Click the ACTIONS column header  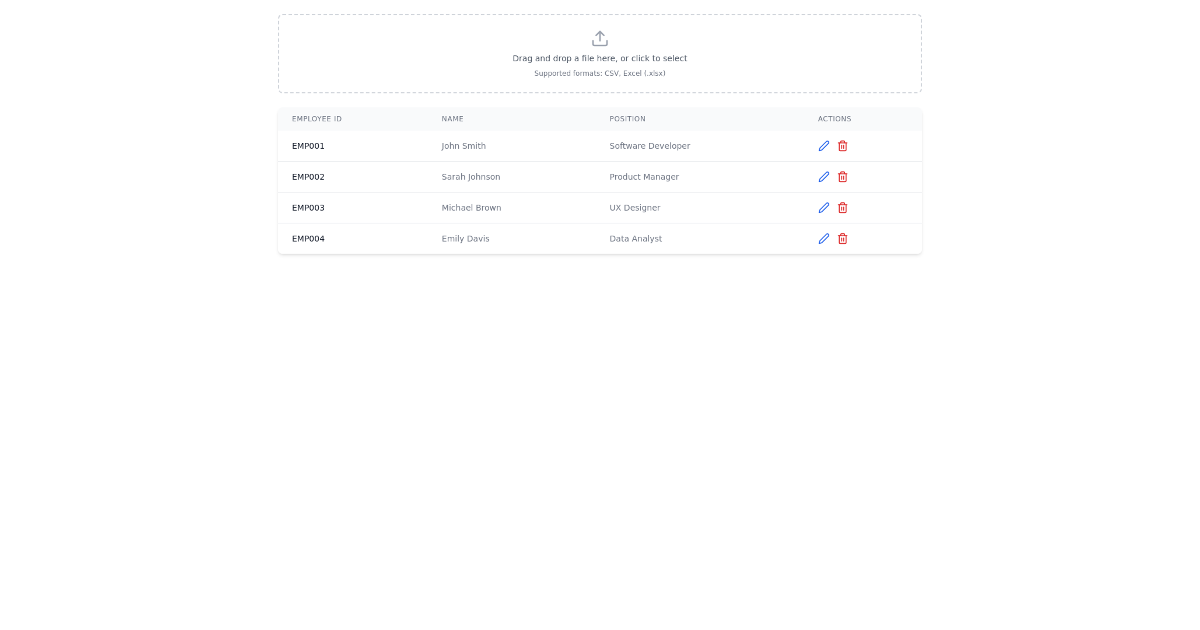835,118
